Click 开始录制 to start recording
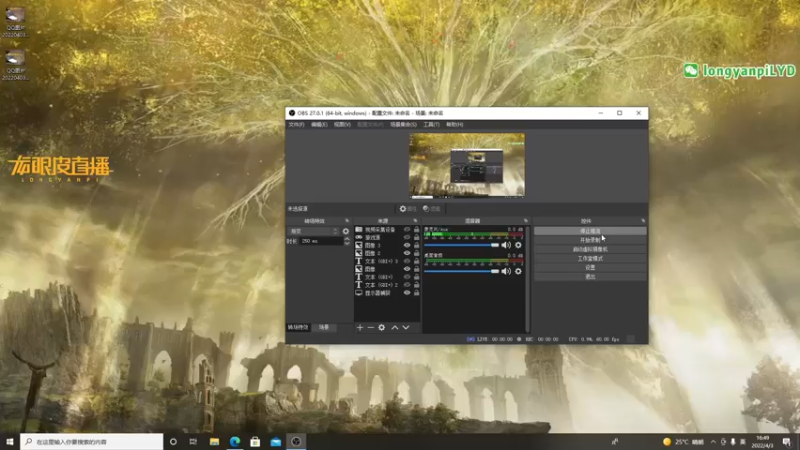800x450 pixels. coord(590,240)
